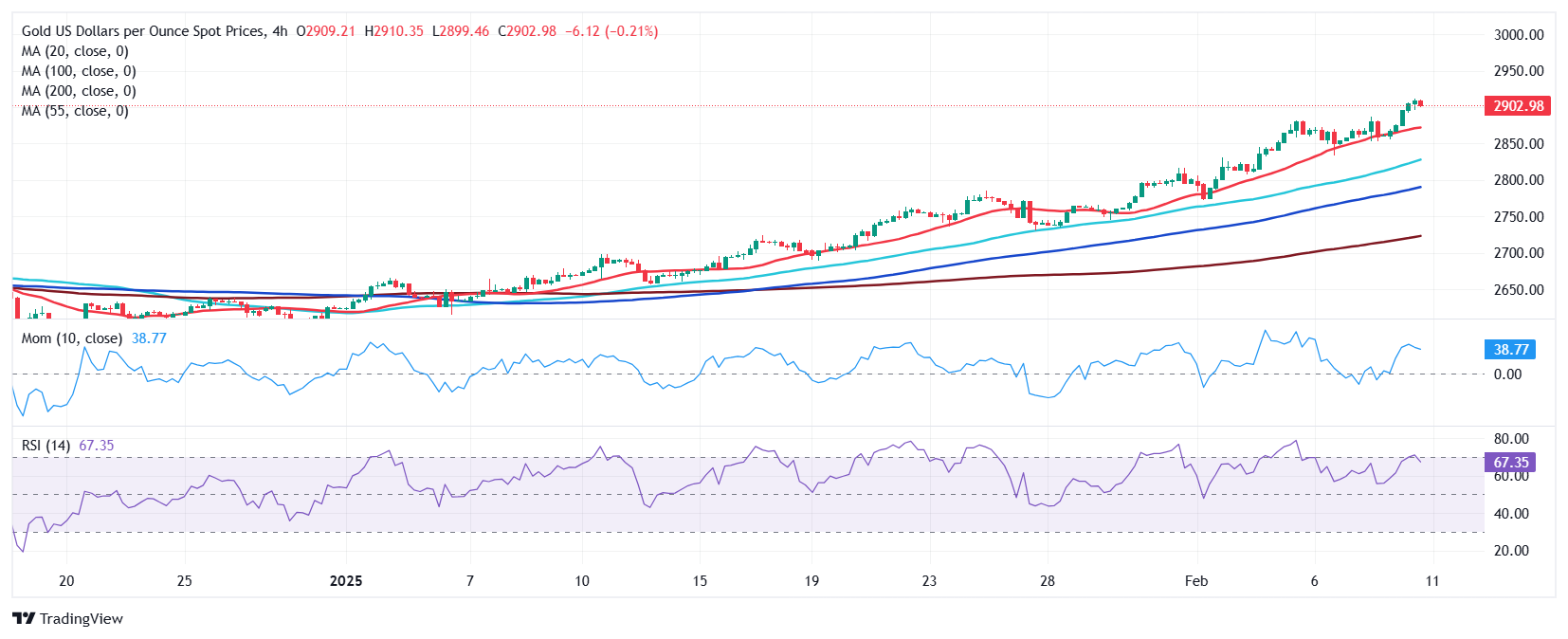Click the red current price tag 2902.98

click(x=1518, y=106)
